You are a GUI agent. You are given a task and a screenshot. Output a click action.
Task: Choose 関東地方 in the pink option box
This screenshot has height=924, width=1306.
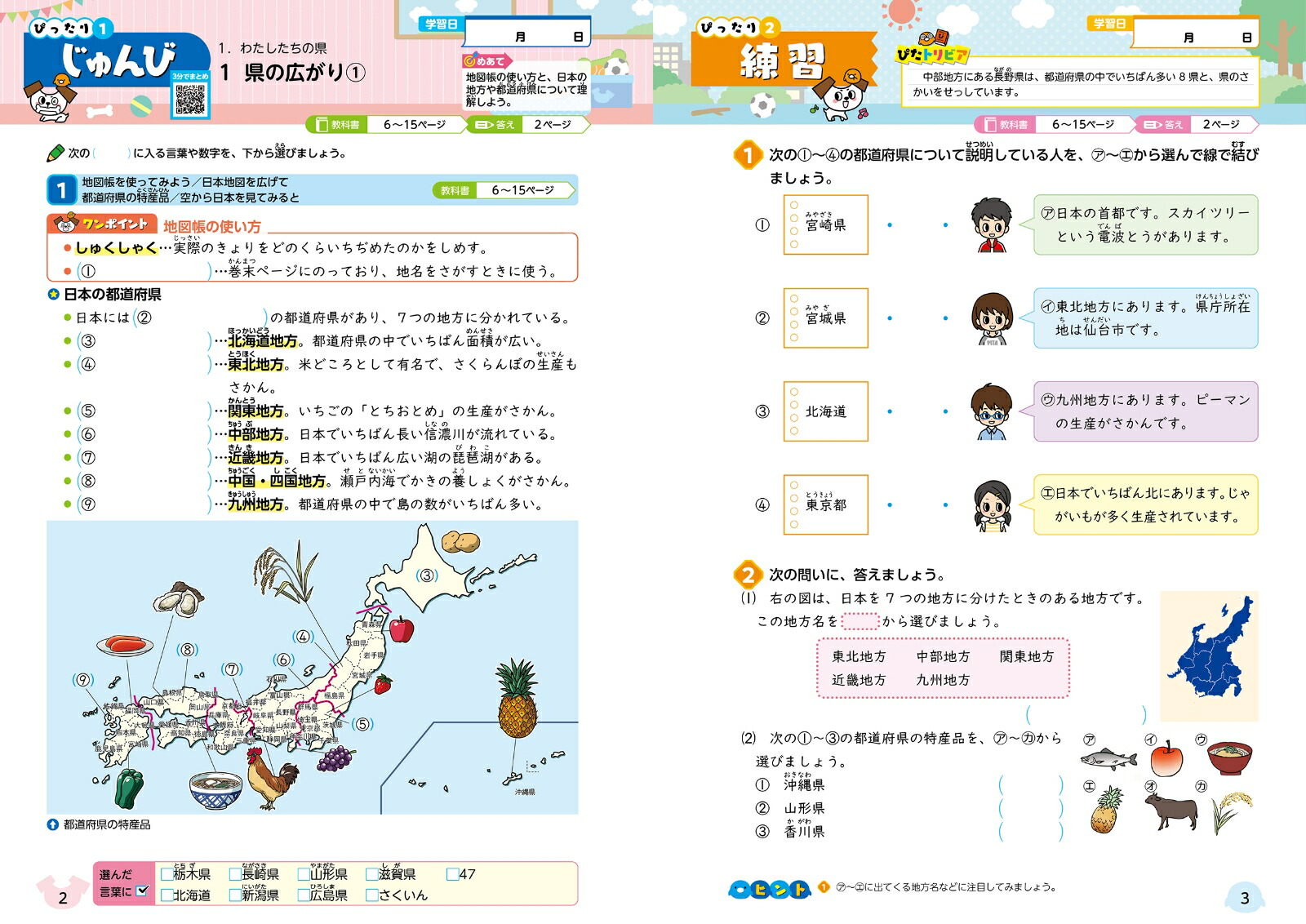point(1027,656)
